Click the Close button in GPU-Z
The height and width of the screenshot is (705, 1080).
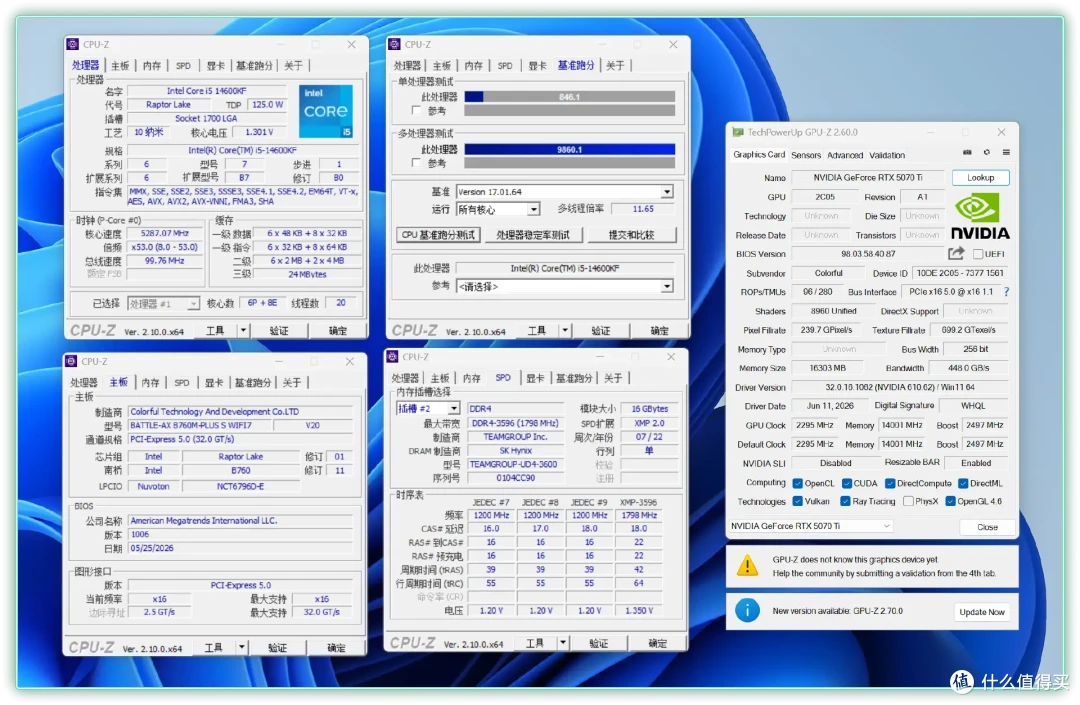(x=987, y=527)
